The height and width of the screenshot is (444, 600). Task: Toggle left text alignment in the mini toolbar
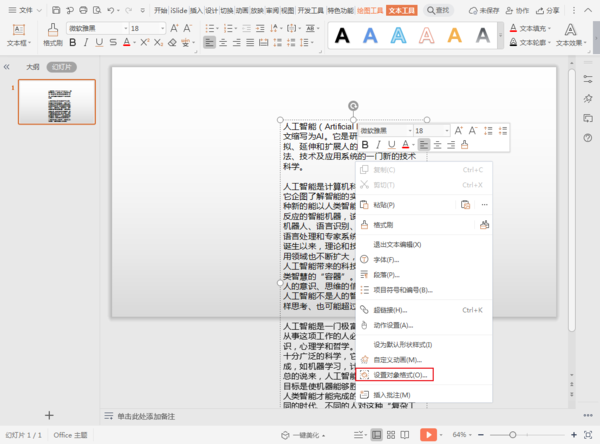coord(424,145)
